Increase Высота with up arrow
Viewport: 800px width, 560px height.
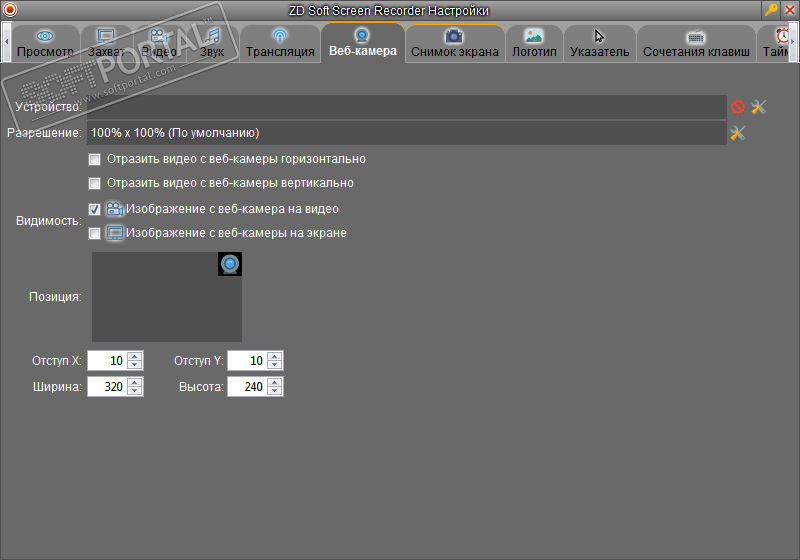(274, 383)
